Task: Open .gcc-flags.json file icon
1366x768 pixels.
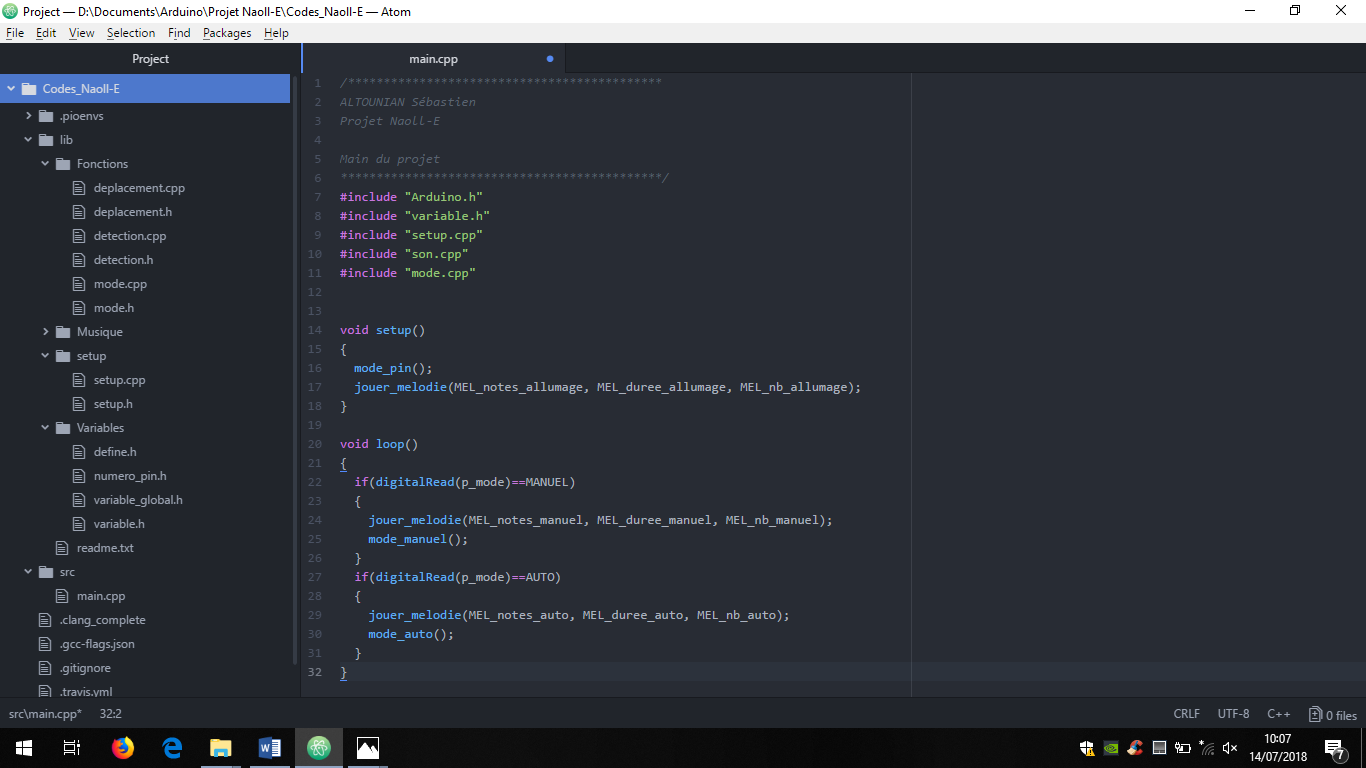Action: click(45, 644)
